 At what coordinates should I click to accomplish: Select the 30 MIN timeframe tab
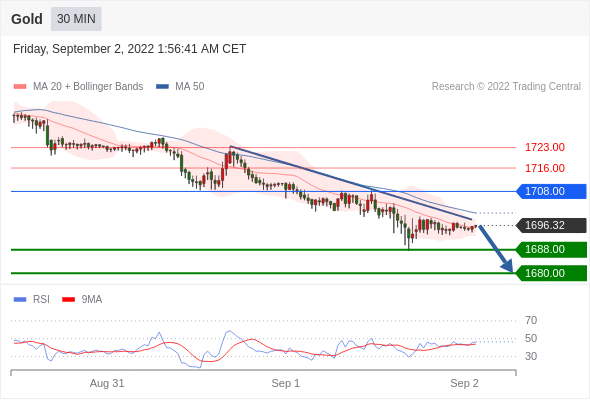(x=76, y=19)
